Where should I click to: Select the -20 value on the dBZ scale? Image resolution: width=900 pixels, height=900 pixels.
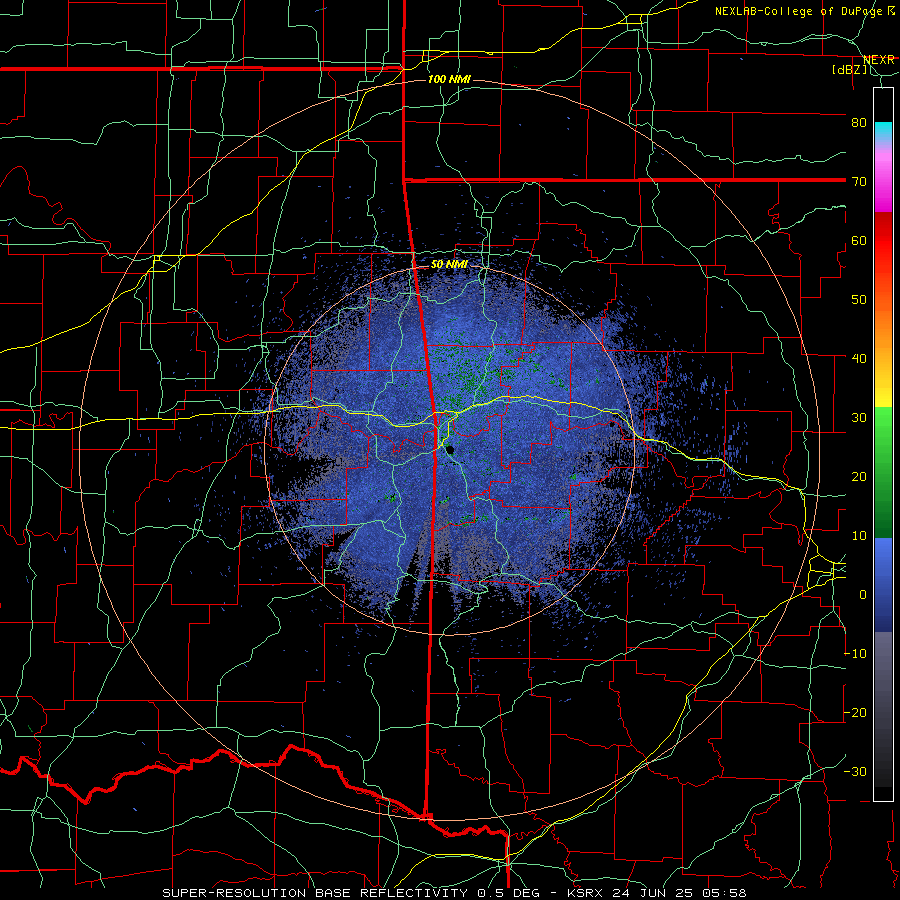855,712
